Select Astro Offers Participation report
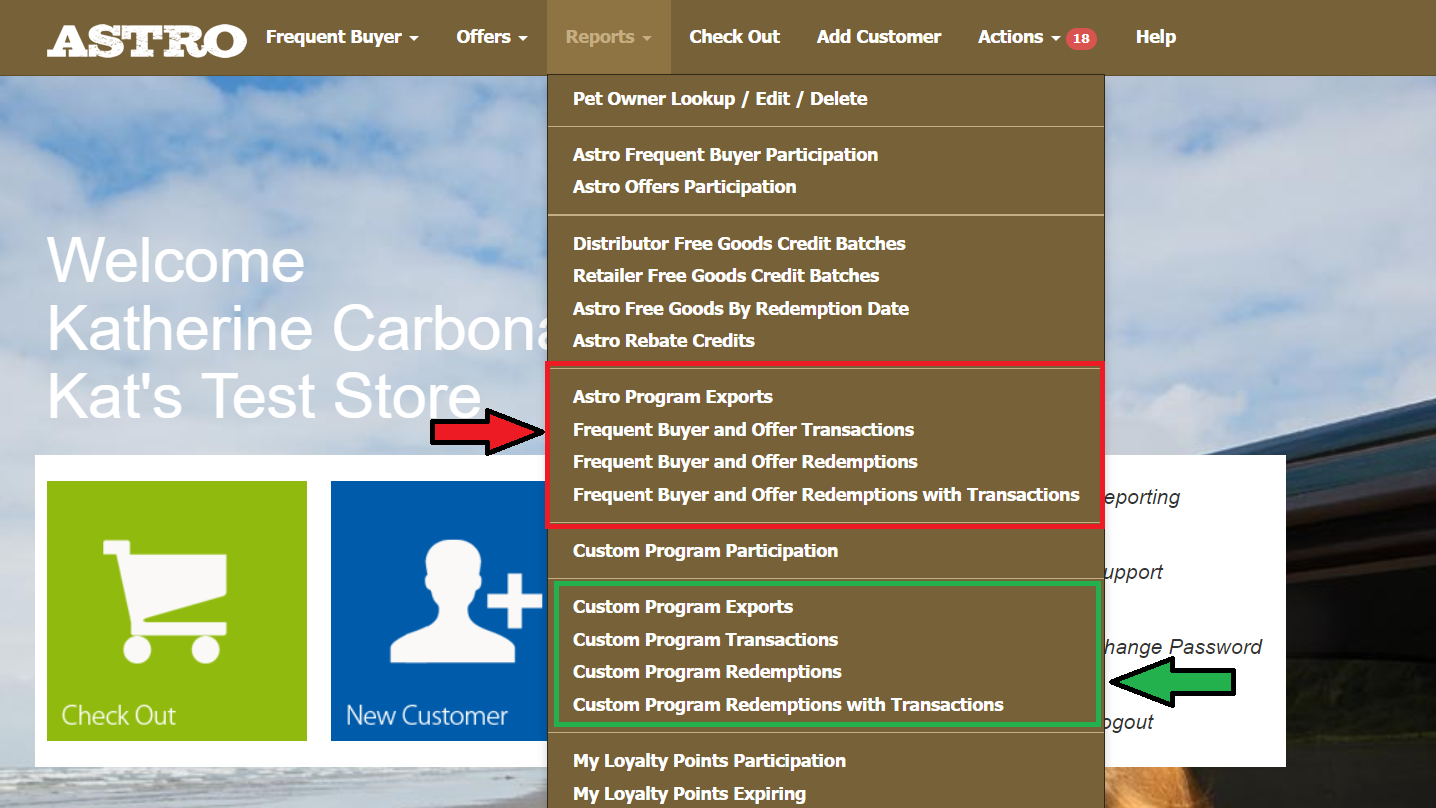Screen dimensions: 1436x808 [x=684, y=186]
